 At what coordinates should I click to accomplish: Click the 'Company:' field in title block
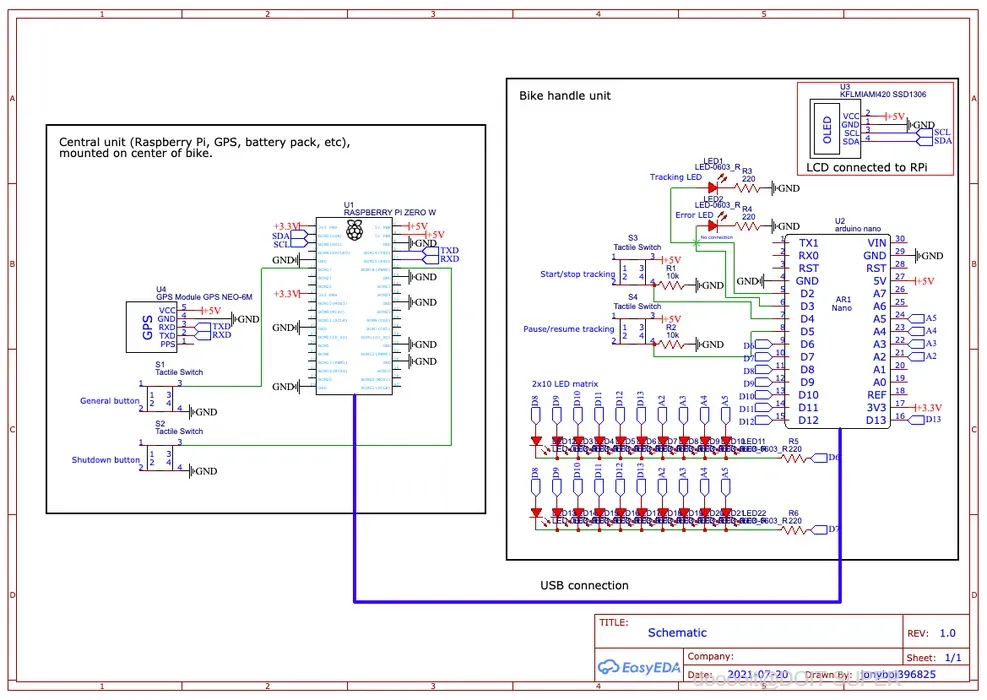(x=711, y=656)
